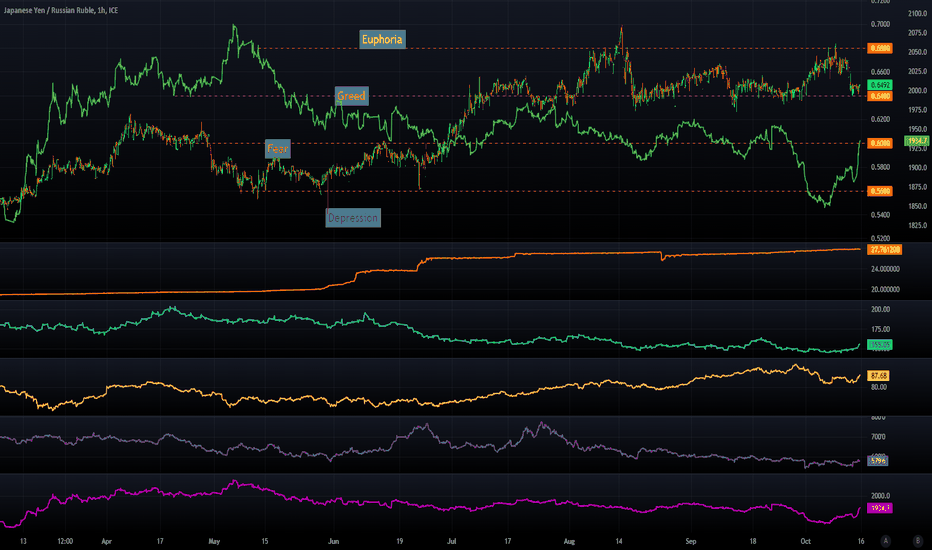Click the 'Sep' date on time axis
Image resolution: width=932 pixels, height=550 pixels.
(x=691, y=542)
